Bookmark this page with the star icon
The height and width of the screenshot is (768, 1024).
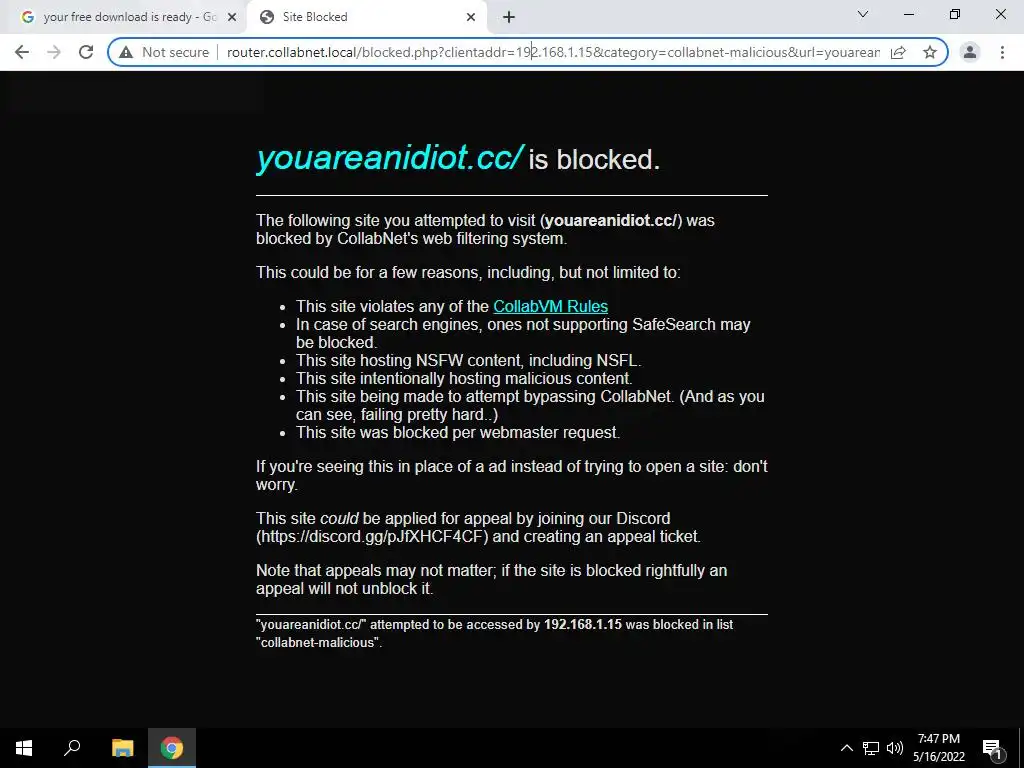click(x=930, y=52)
